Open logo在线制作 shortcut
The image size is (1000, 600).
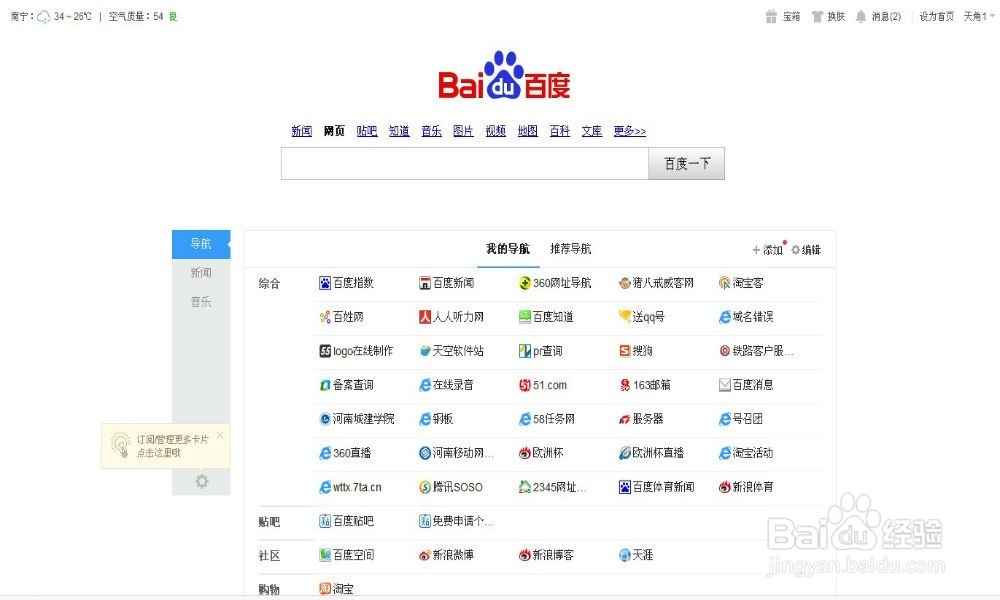tap(356, 351)
